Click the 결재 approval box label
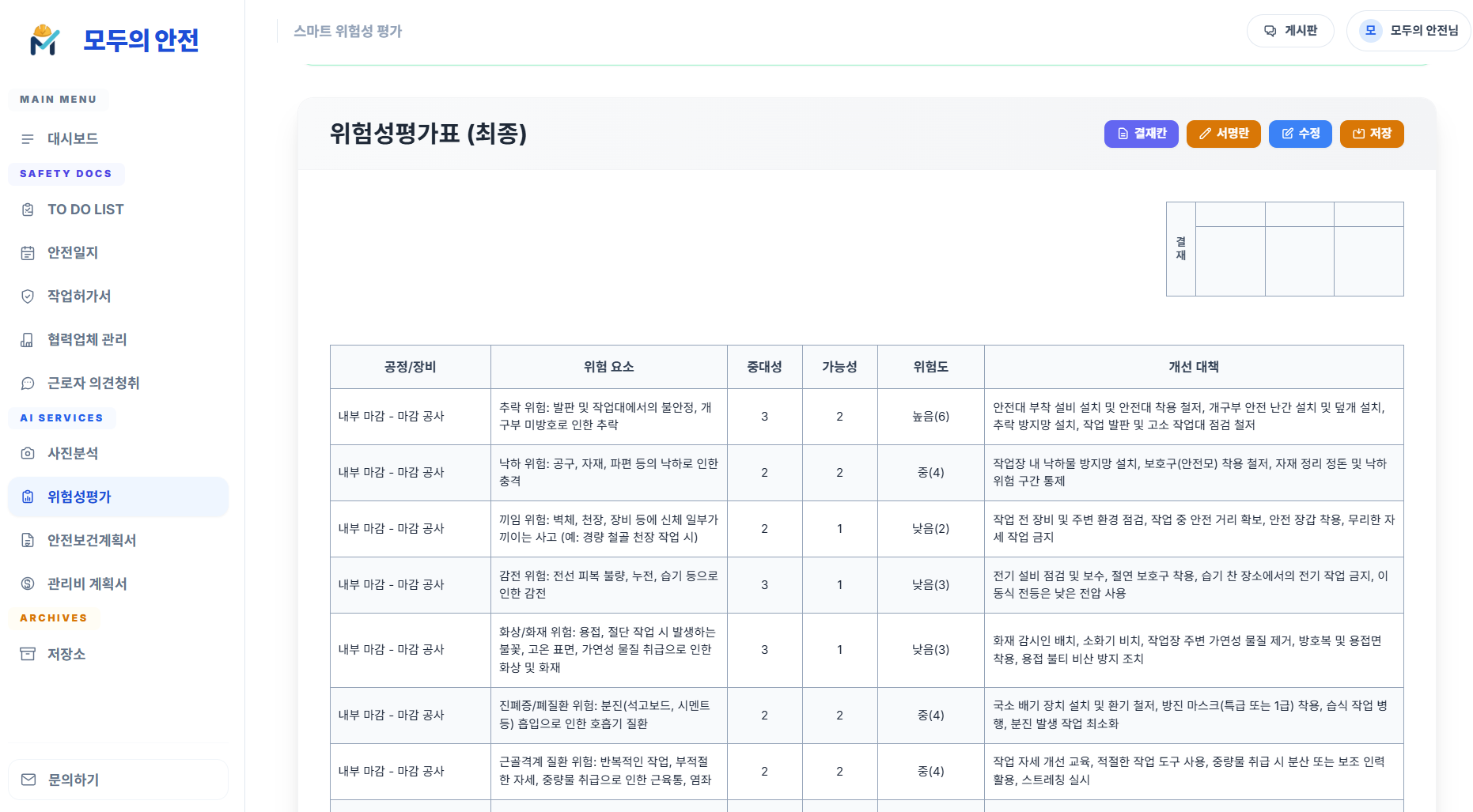Viewport: 1473px width, 812px height. click(1181, 249)
